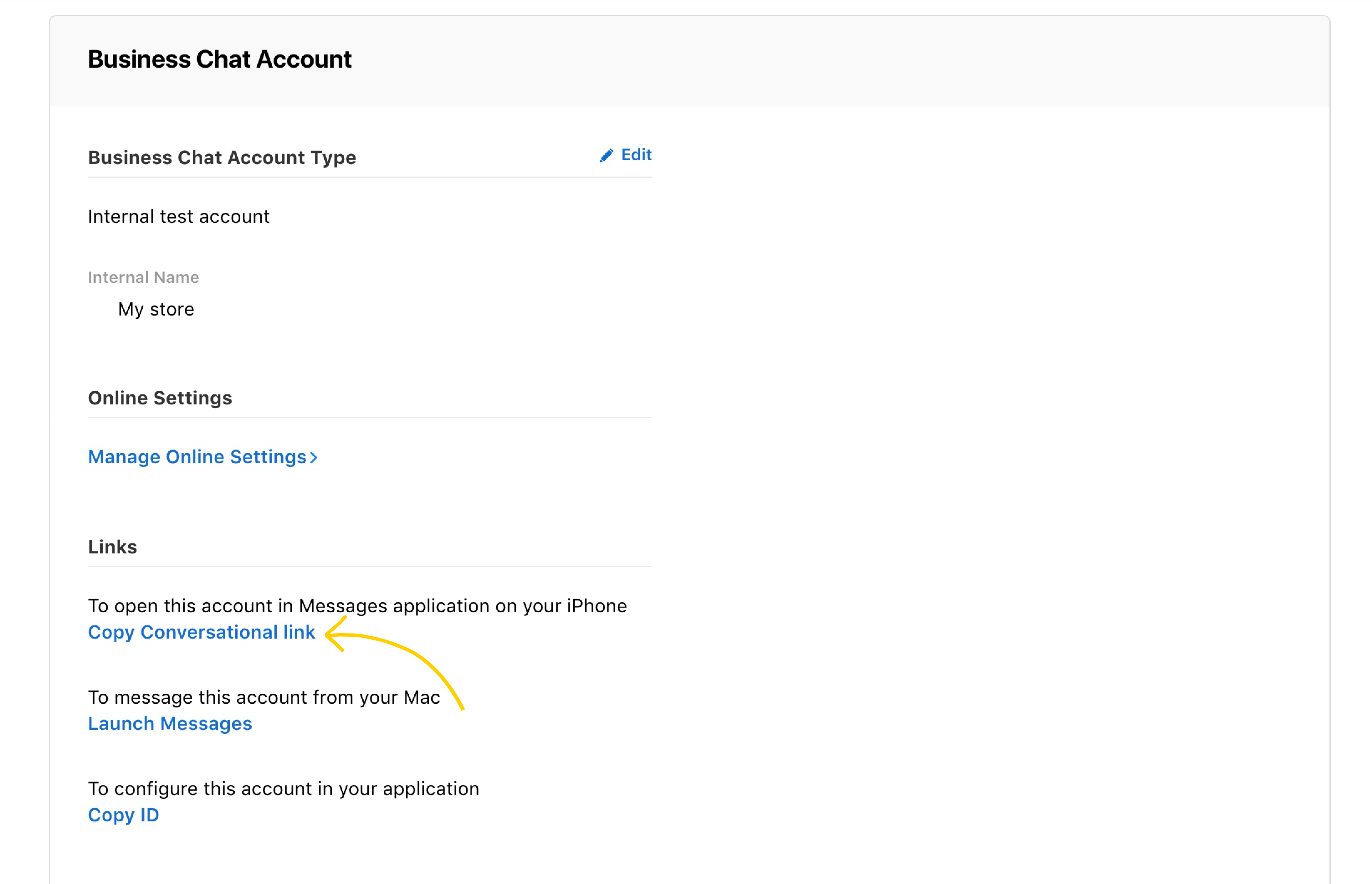Click the 'Online Settings' section heading
Screen dimensions: 1372x884
click(160, 398)
